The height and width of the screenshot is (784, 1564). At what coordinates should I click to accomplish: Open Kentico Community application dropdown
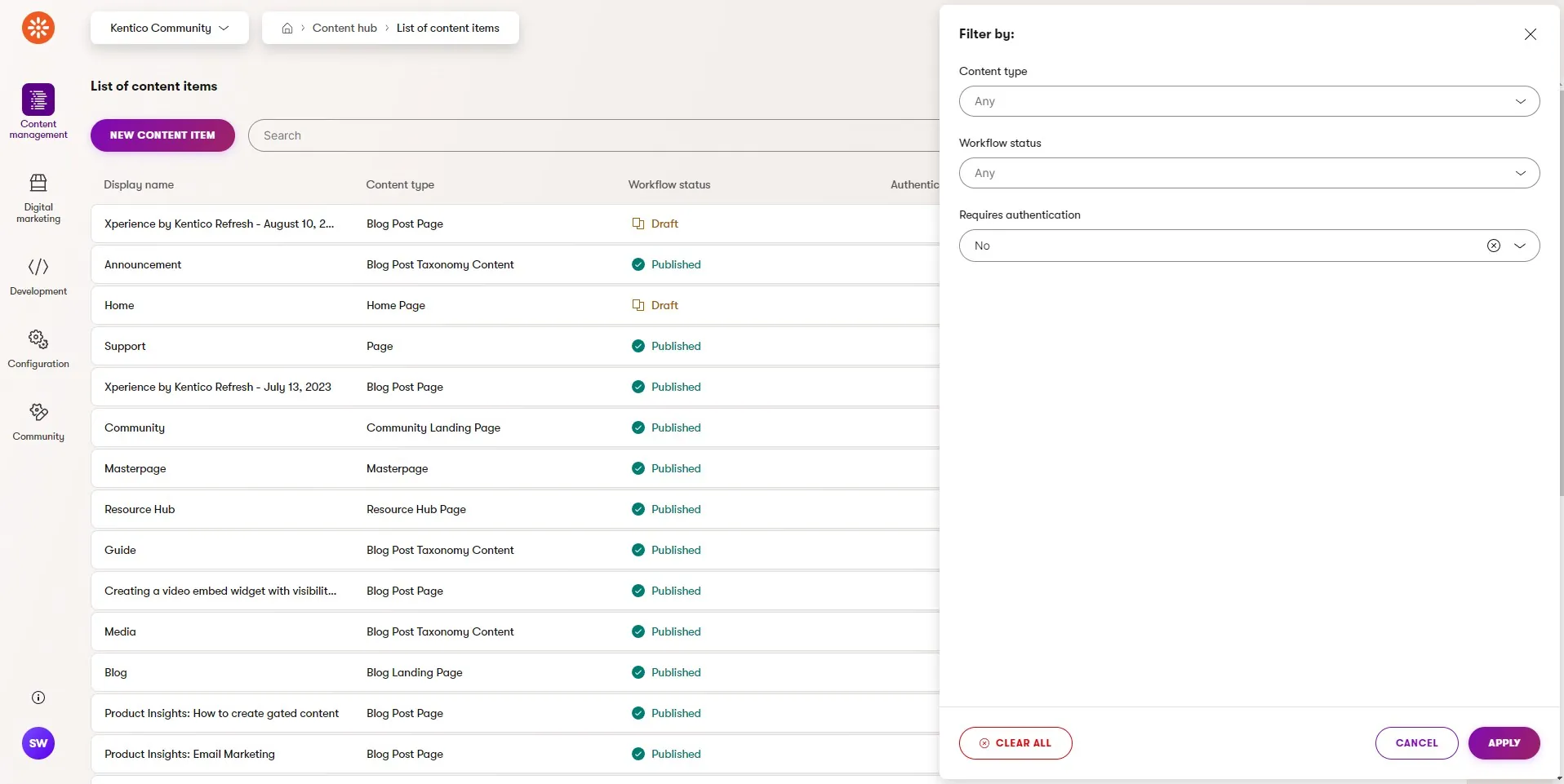click(170, 28)
